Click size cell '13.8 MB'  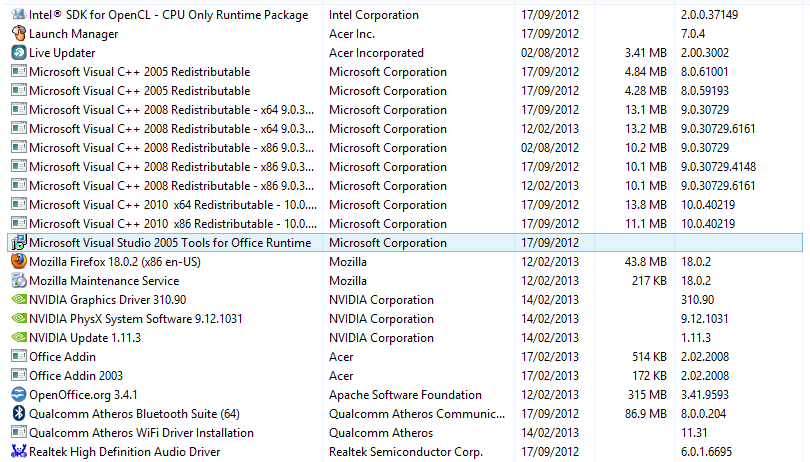[646, 205]
